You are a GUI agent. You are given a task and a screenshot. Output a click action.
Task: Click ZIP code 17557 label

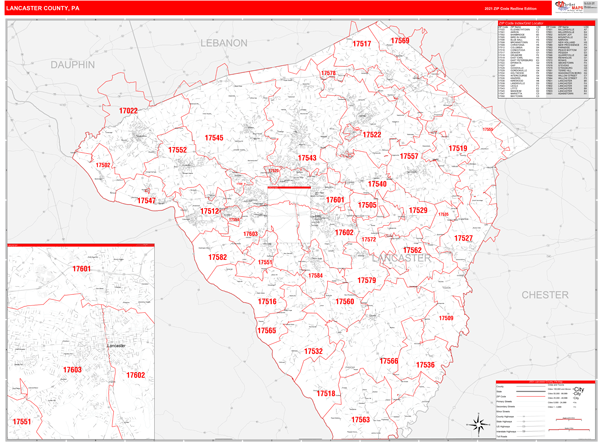tap(409, 156)
